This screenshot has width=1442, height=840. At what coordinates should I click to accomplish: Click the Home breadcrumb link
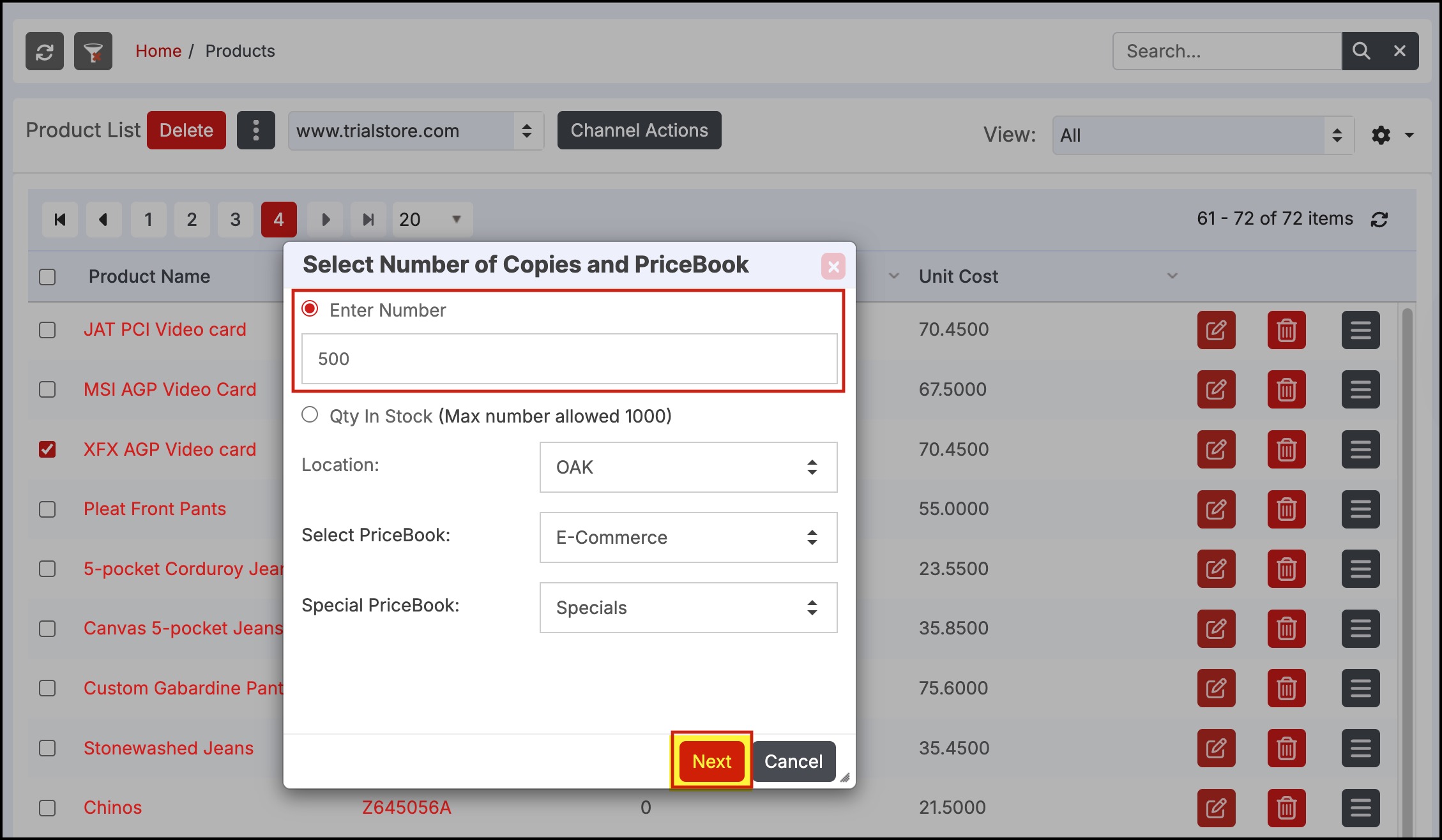(x=158, y=51)
